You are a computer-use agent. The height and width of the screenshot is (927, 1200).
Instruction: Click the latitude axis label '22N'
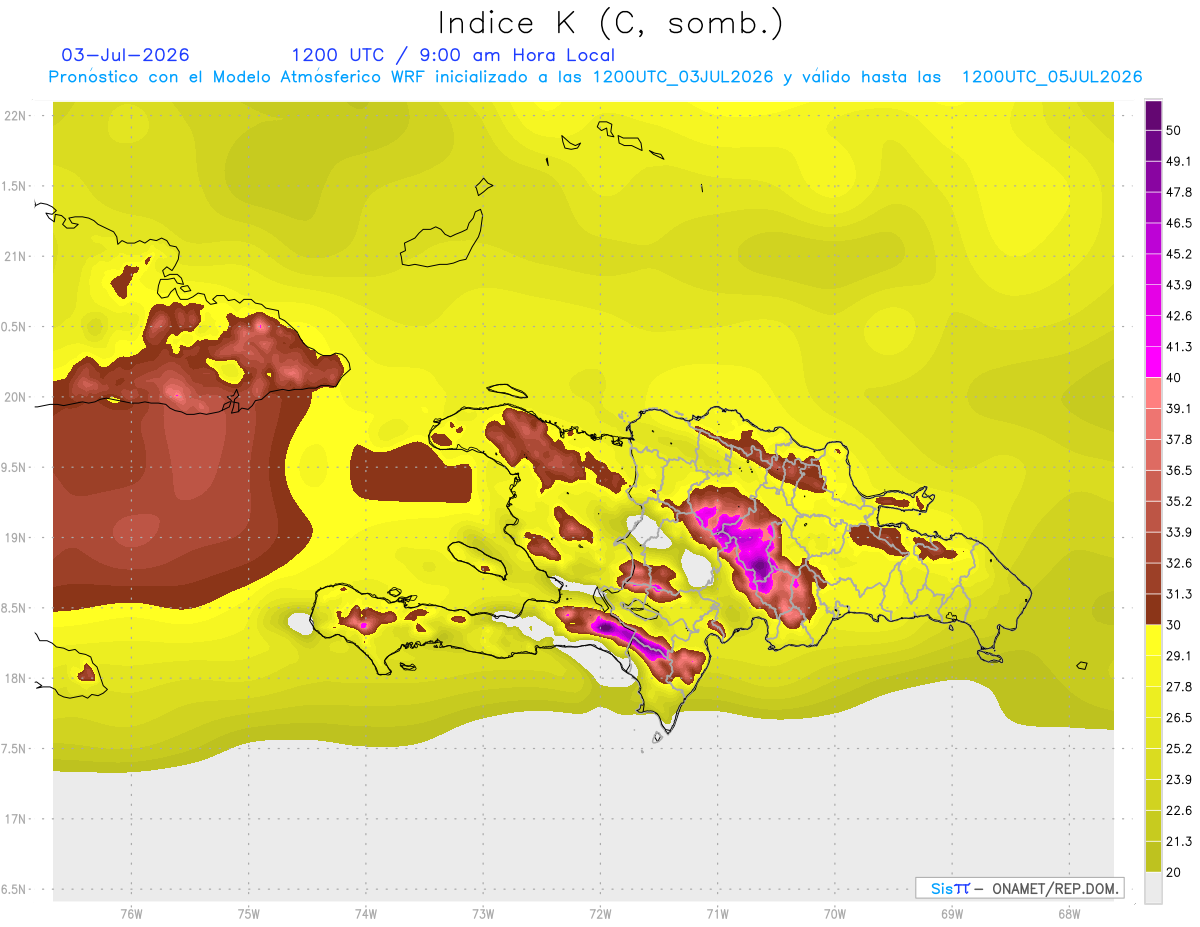click(x=17, y=116)
